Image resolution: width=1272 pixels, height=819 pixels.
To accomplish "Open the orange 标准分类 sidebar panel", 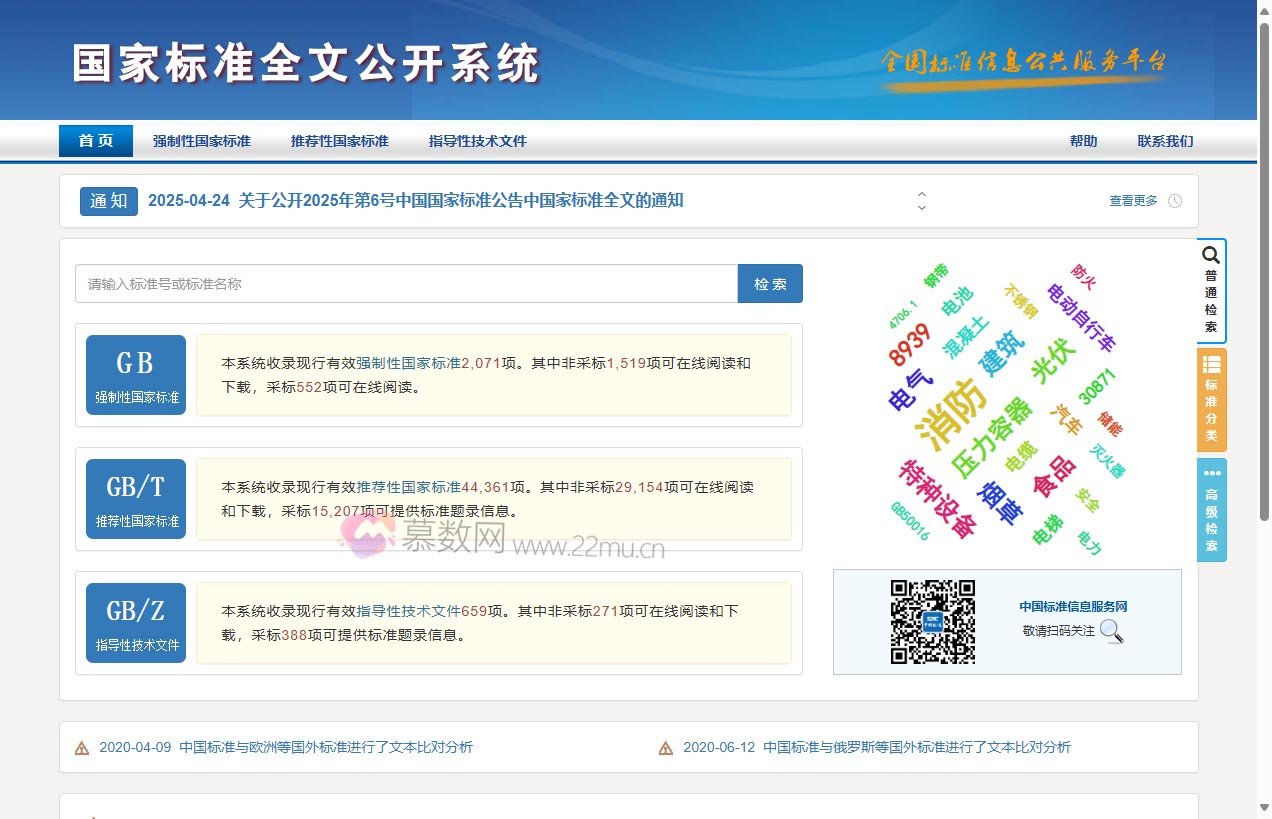I will tap(1211, 399).
